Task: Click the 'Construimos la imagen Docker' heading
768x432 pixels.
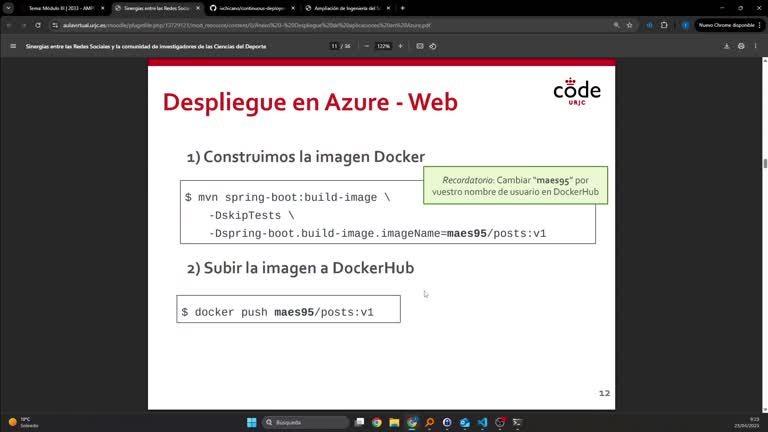Action: [306, 157]
